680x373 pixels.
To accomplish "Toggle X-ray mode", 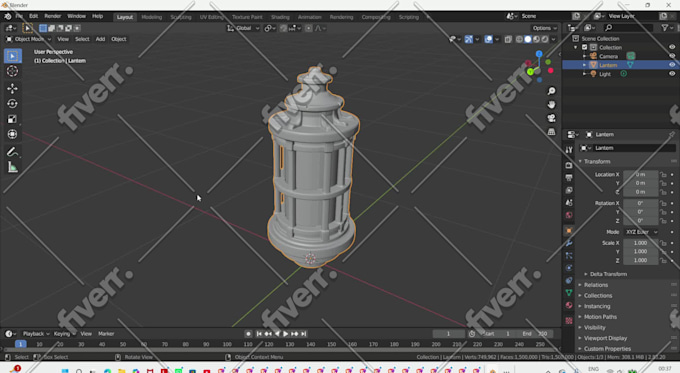I will [508, 39].
